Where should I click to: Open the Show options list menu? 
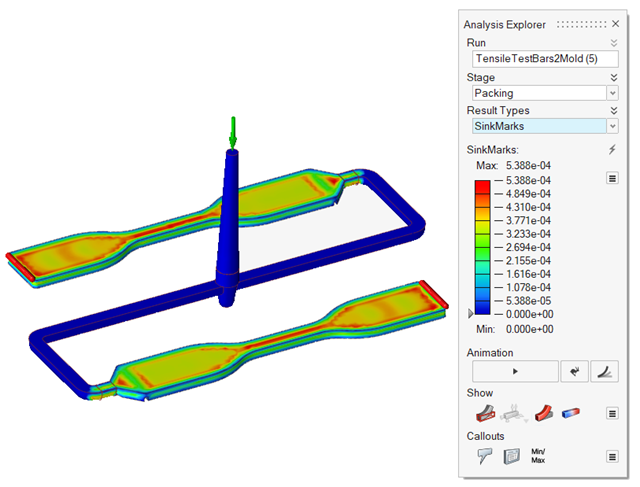point(613,412)
